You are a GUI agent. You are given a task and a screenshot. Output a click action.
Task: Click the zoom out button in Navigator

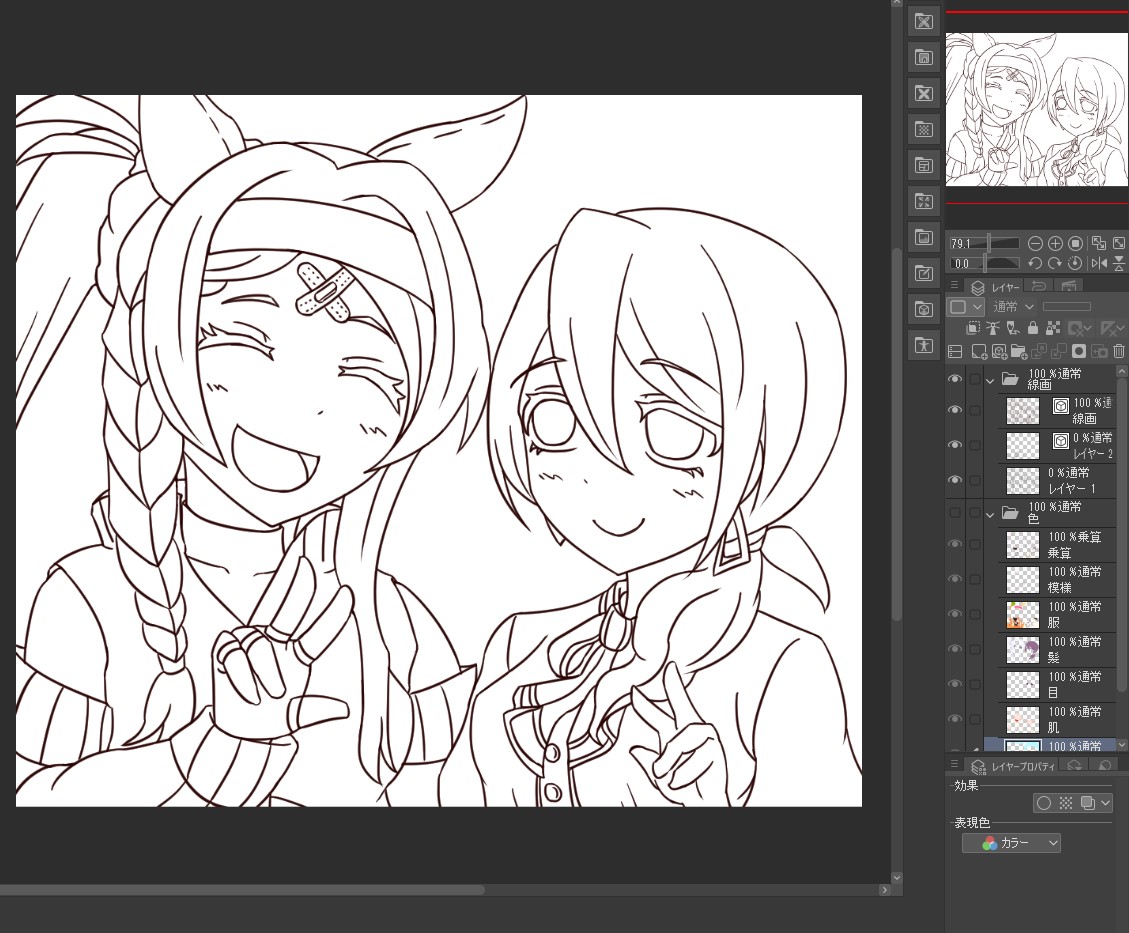tap(1035, 243)
